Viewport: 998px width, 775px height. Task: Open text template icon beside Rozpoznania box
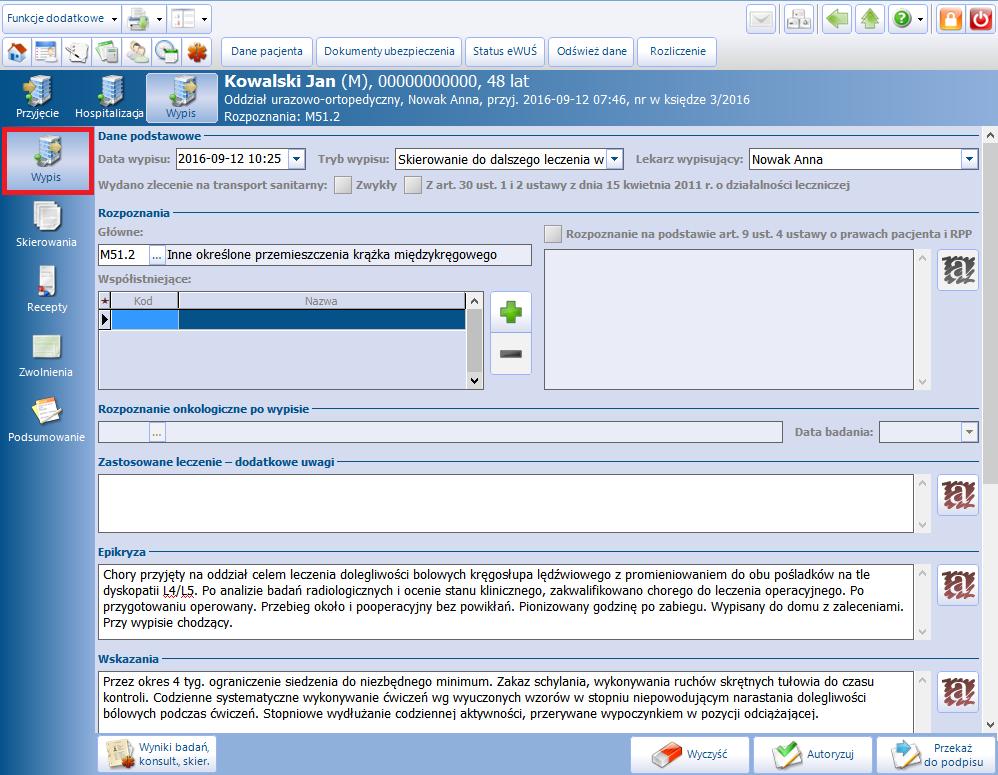tap(958, 270)
